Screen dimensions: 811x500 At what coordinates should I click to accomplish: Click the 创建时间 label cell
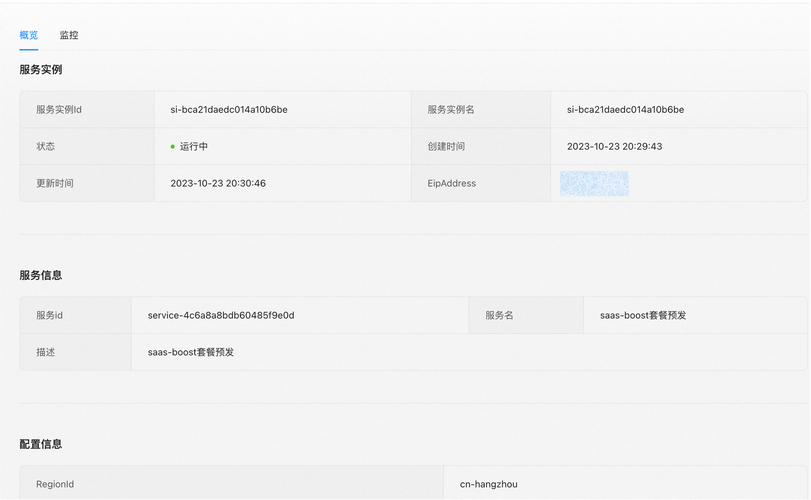pyautogui.click(x=481, y=146)
